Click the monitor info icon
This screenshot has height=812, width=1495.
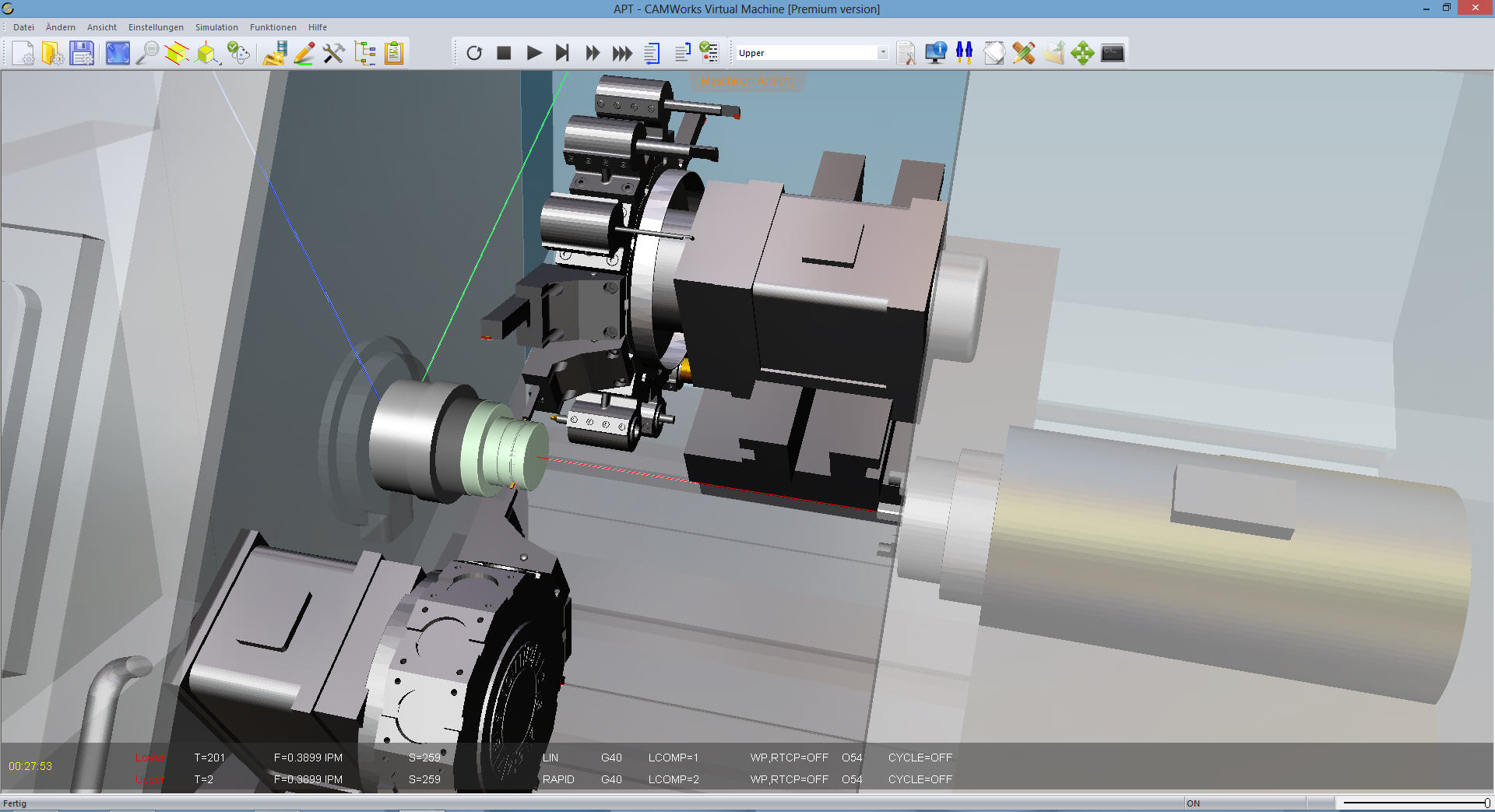[935, 53]
